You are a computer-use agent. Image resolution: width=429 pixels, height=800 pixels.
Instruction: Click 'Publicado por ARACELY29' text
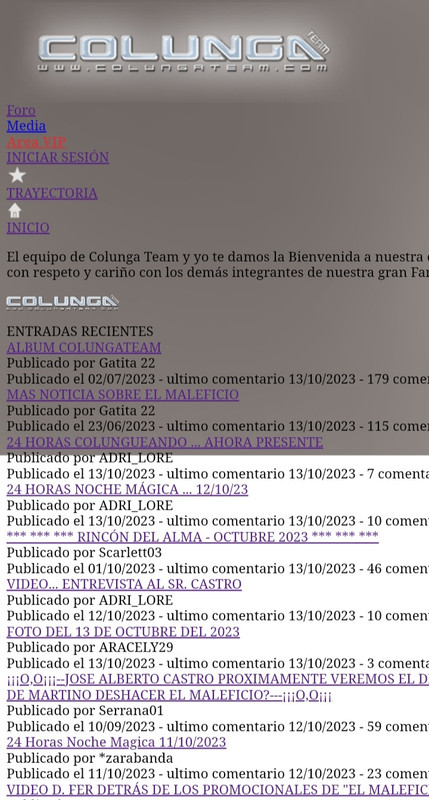pyautogui.click(x=90, y=647)
